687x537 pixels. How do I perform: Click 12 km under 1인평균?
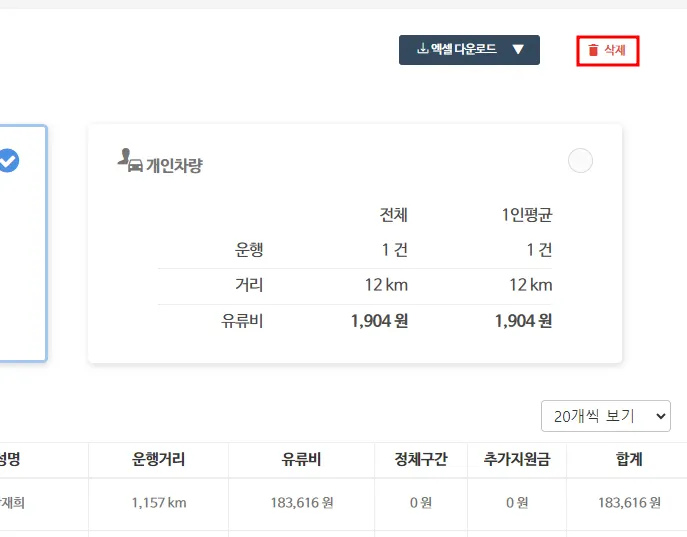pyautogui.click(x=531, y=285)
